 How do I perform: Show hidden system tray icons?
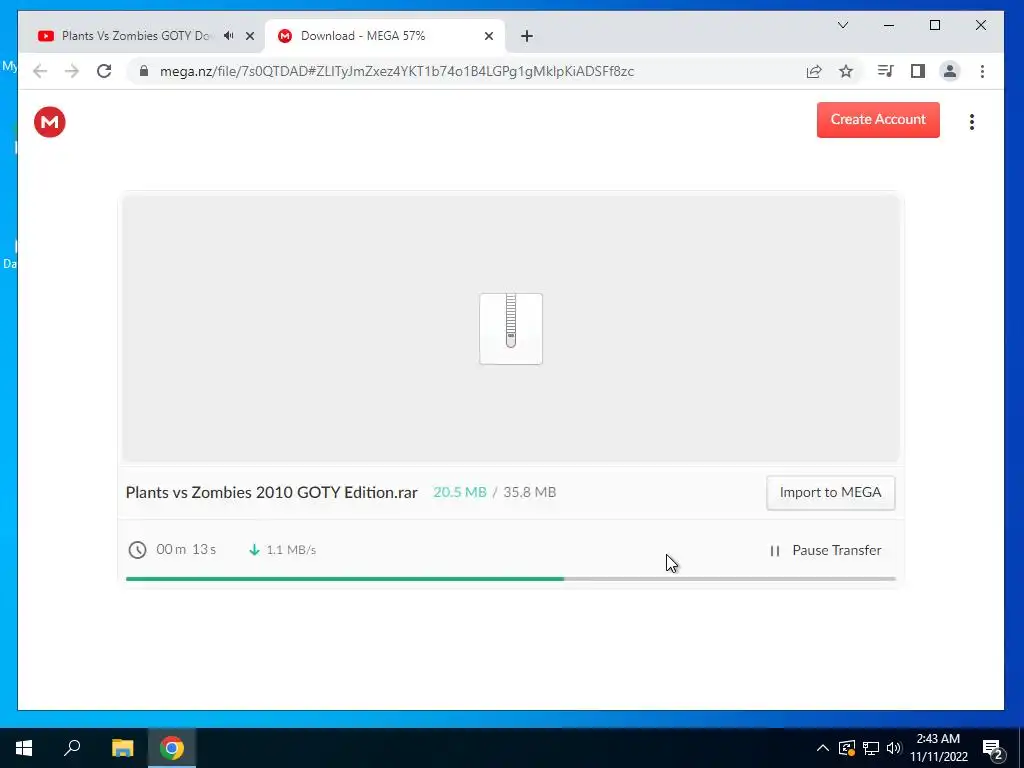pos(823,748)
